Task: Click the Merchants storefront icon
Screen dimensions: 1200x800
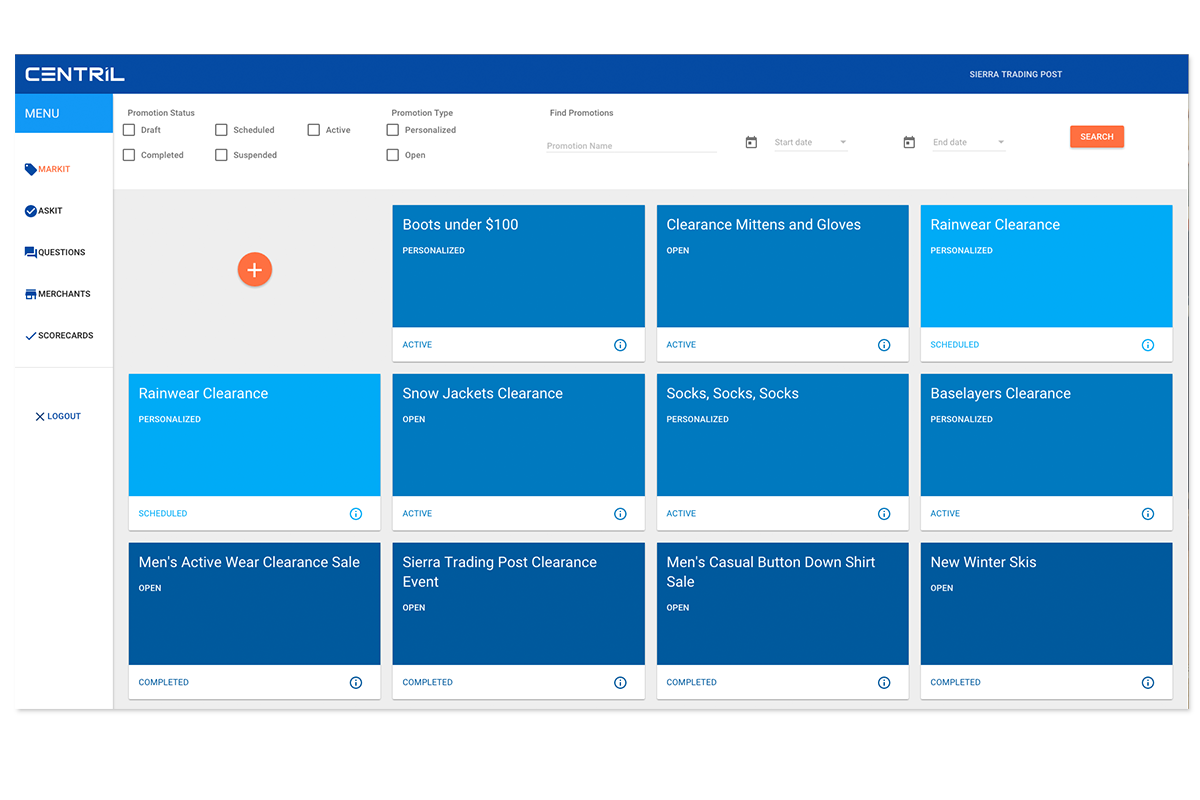Action: [30, 294]
